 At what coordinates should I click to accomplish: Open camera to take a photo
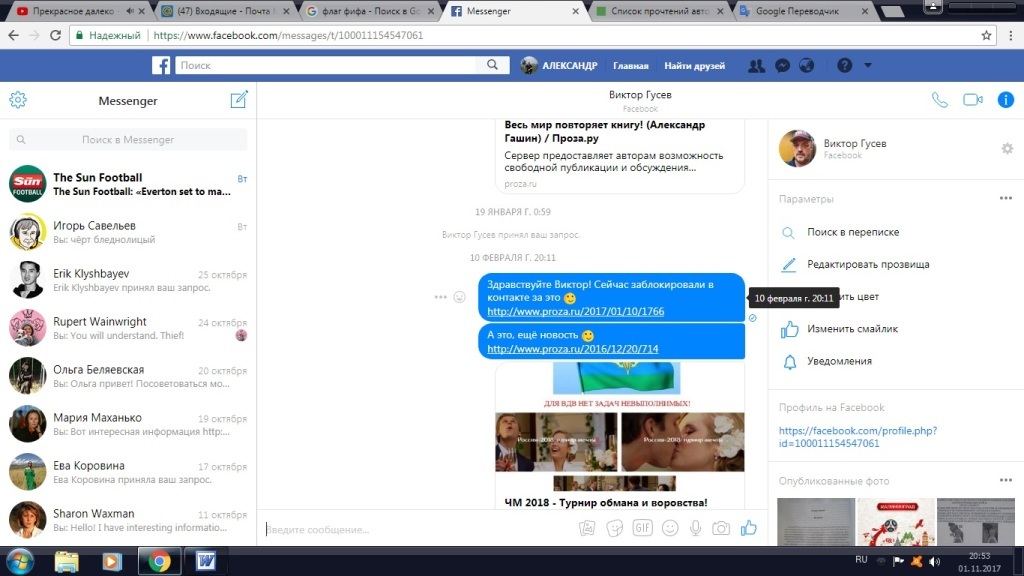pyautogui.click(x=721, y=528)
